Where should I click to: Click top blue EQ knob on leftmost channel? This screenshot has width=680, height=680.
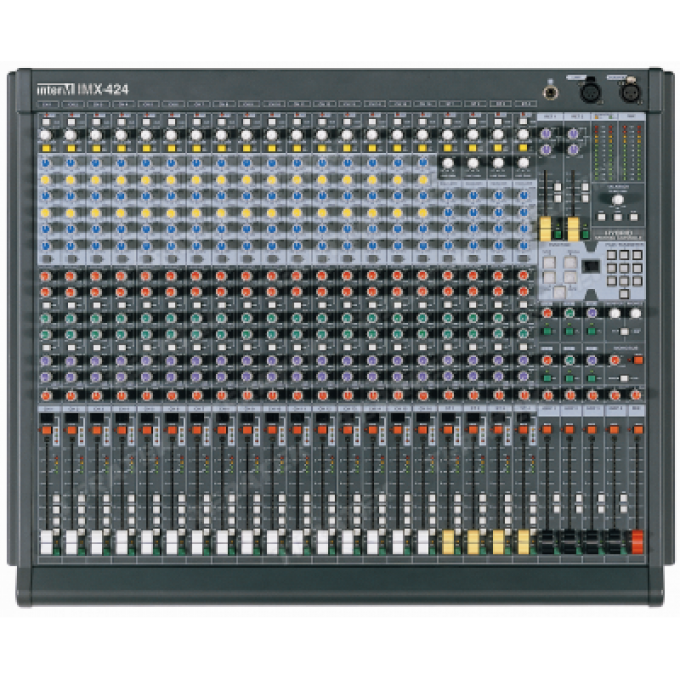[46, 163]
